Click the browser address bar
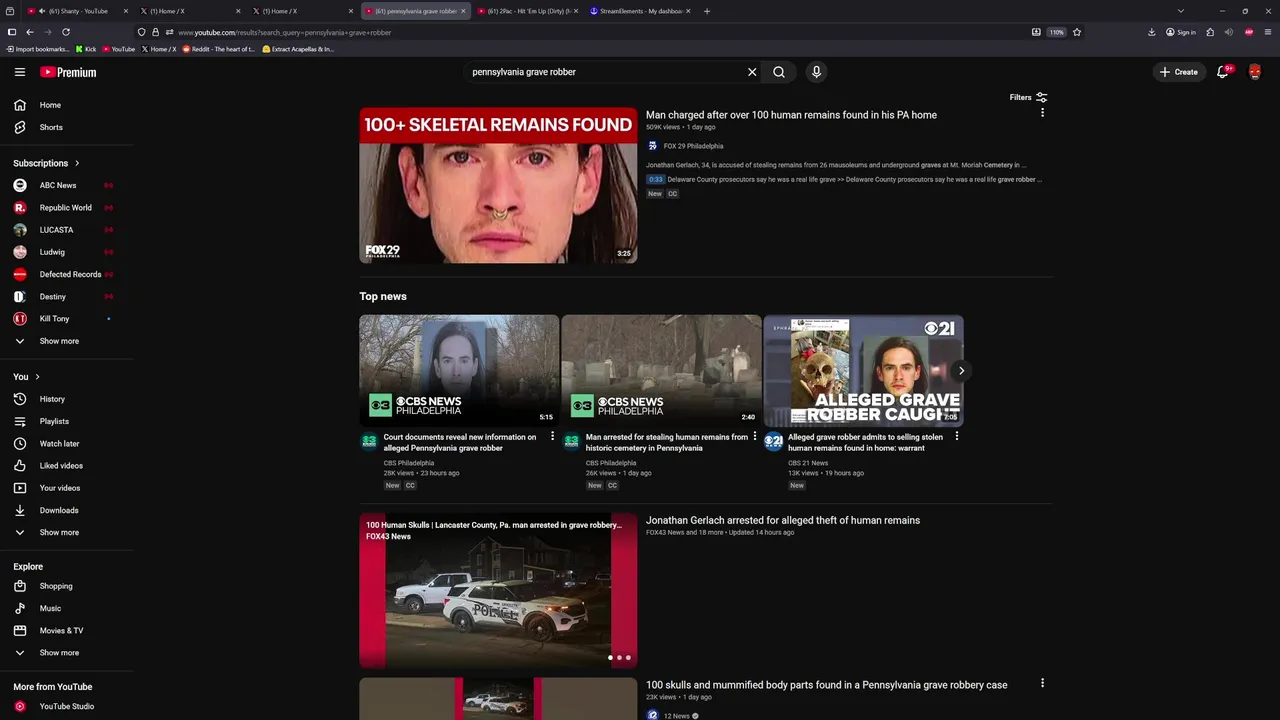 coord(600,32)
